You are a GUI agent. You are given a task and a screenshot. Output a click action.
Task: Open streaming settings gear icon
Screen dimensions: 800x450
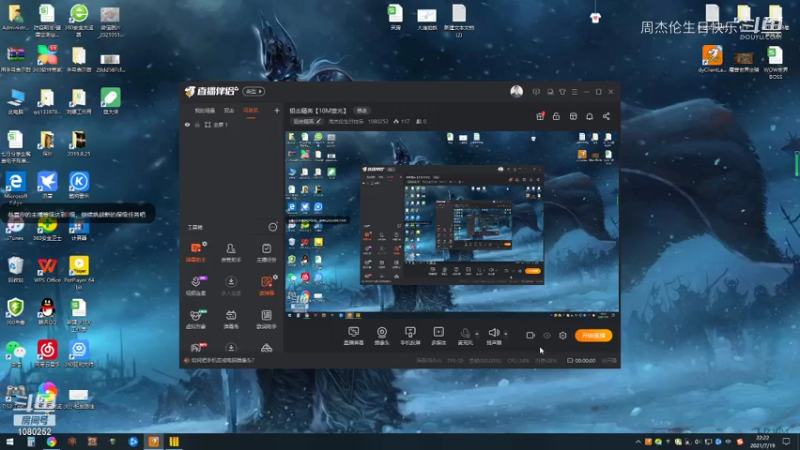[x=563, y=335]
